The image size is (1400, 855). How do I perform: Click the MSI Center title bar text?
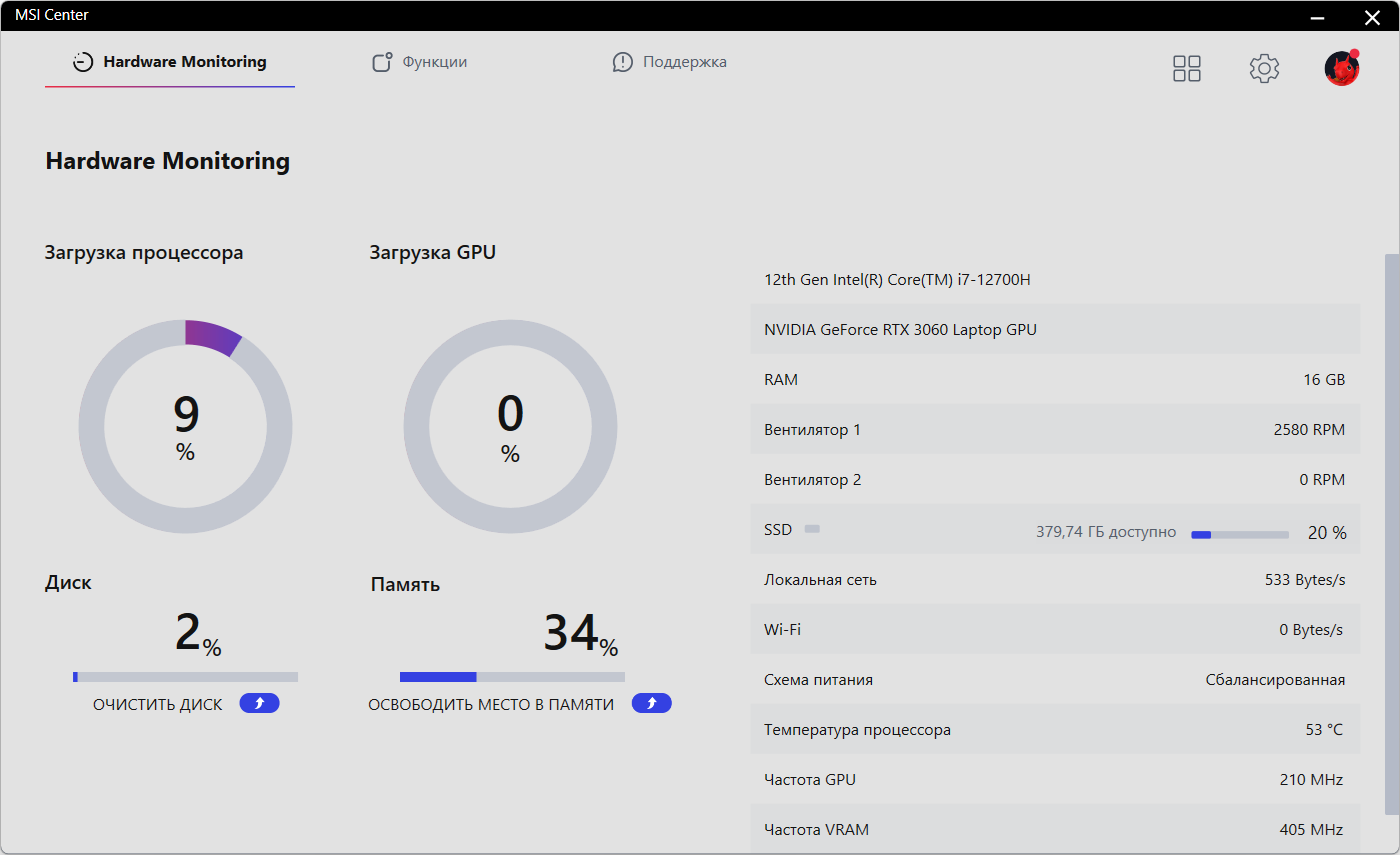pyautogui.click(x=51, y=14)
